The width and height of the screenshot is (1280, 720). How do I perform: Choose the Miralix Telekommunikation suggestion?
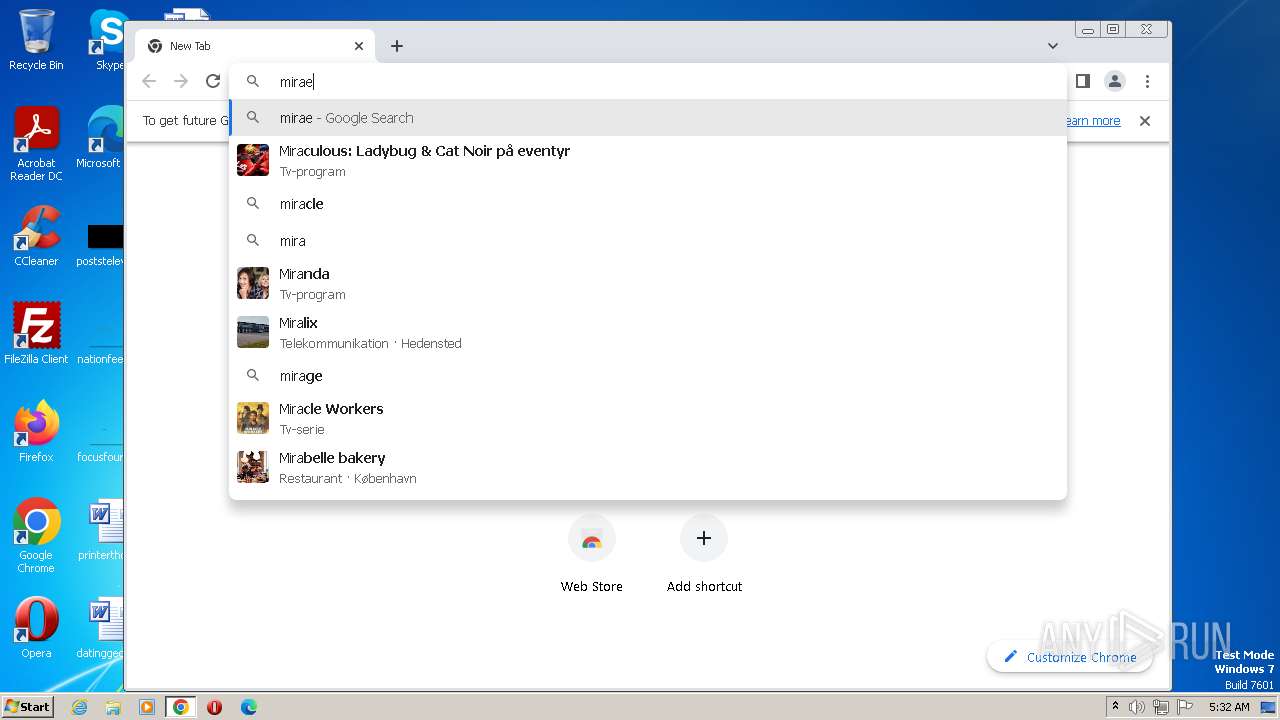648,332
